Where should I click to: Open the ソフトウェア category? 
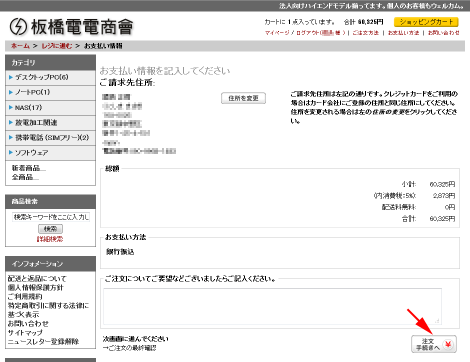tap(50, 153)
